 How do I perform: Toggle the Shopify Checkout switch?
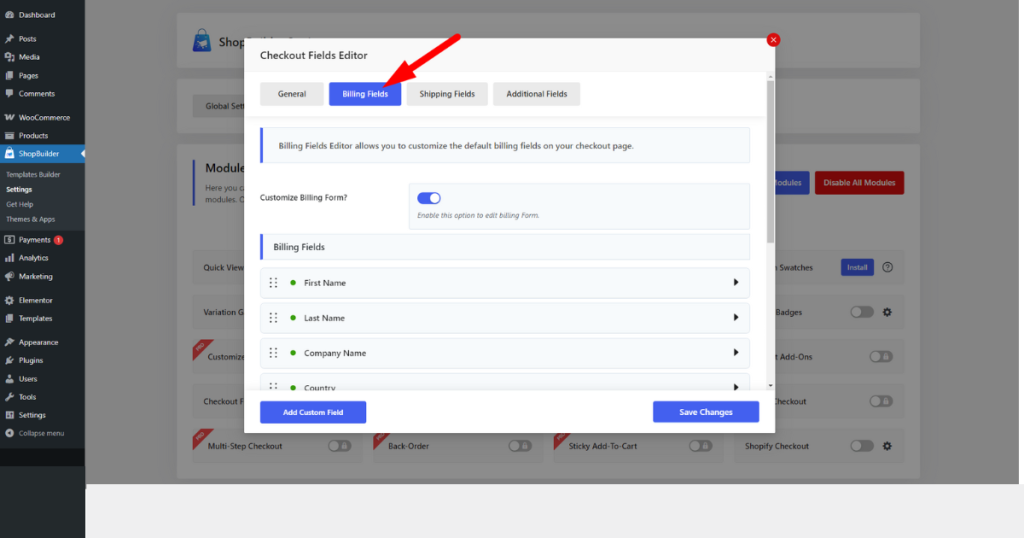pos(862,446)
